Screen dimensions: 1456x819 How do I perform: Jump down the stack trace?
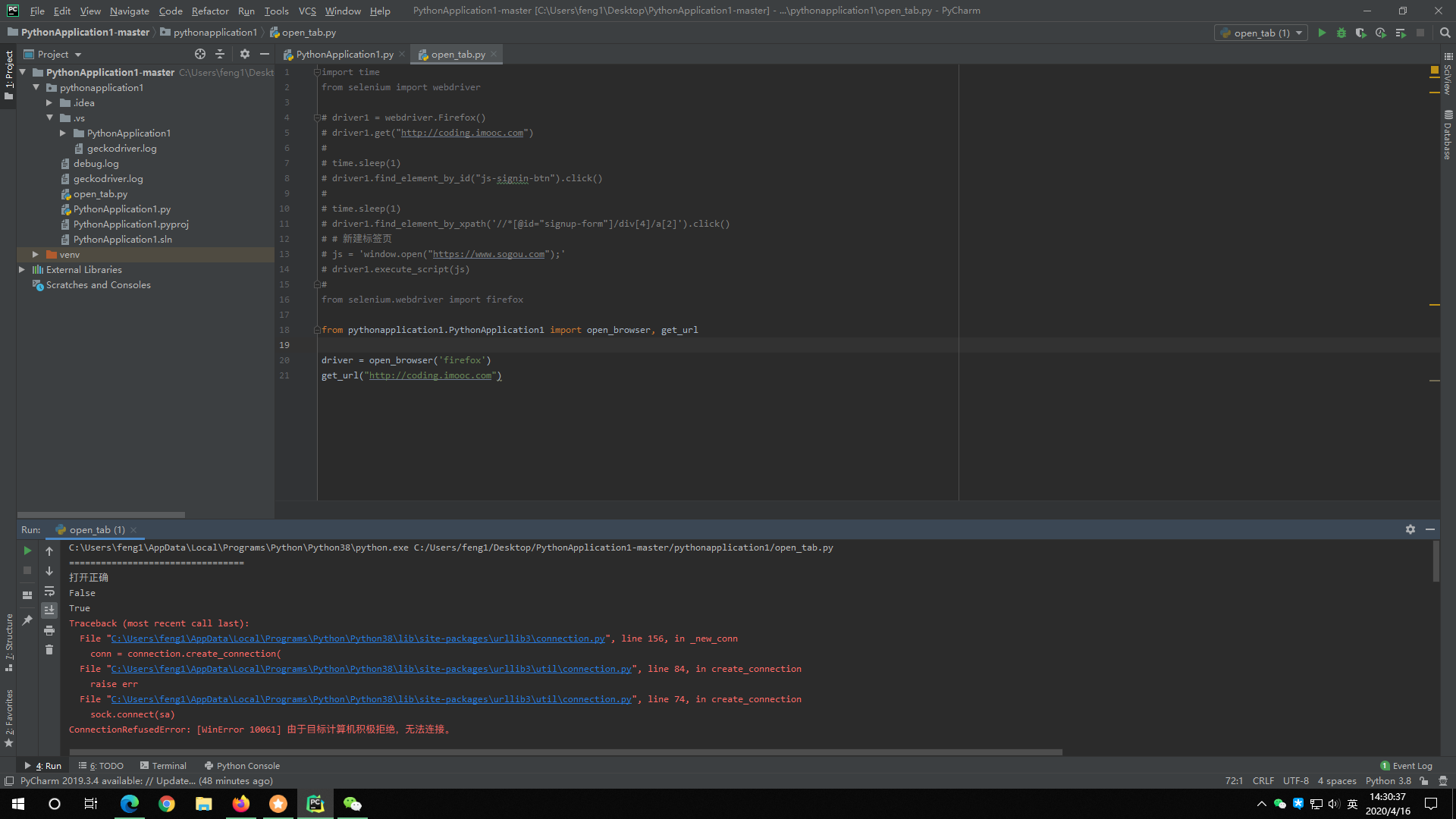click(49, 571)
